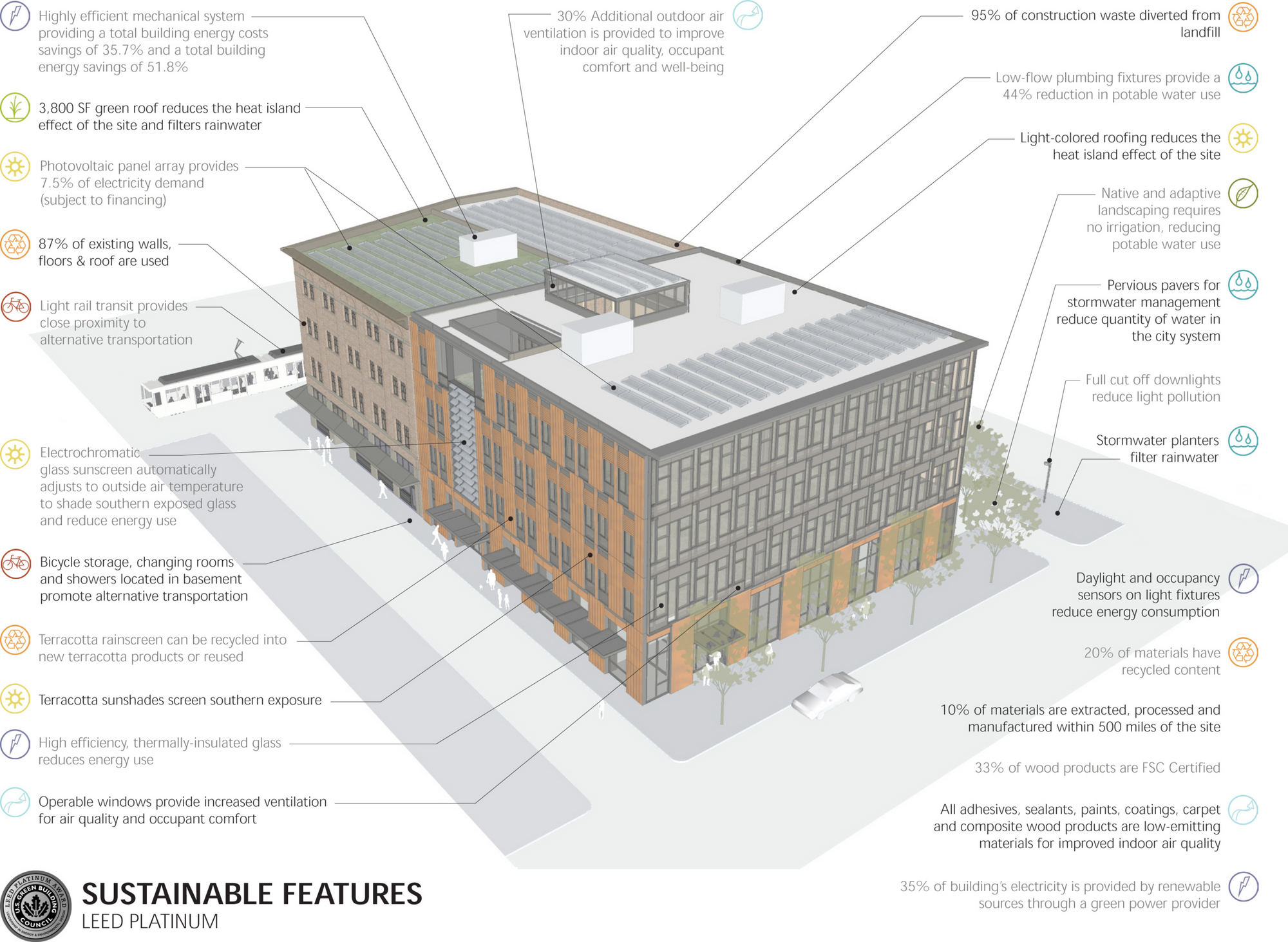Viewport: 1288px width, 942px height.
Task: Click the Terracotta sunshades screen southern exposure label
Action: coord(180,700)
